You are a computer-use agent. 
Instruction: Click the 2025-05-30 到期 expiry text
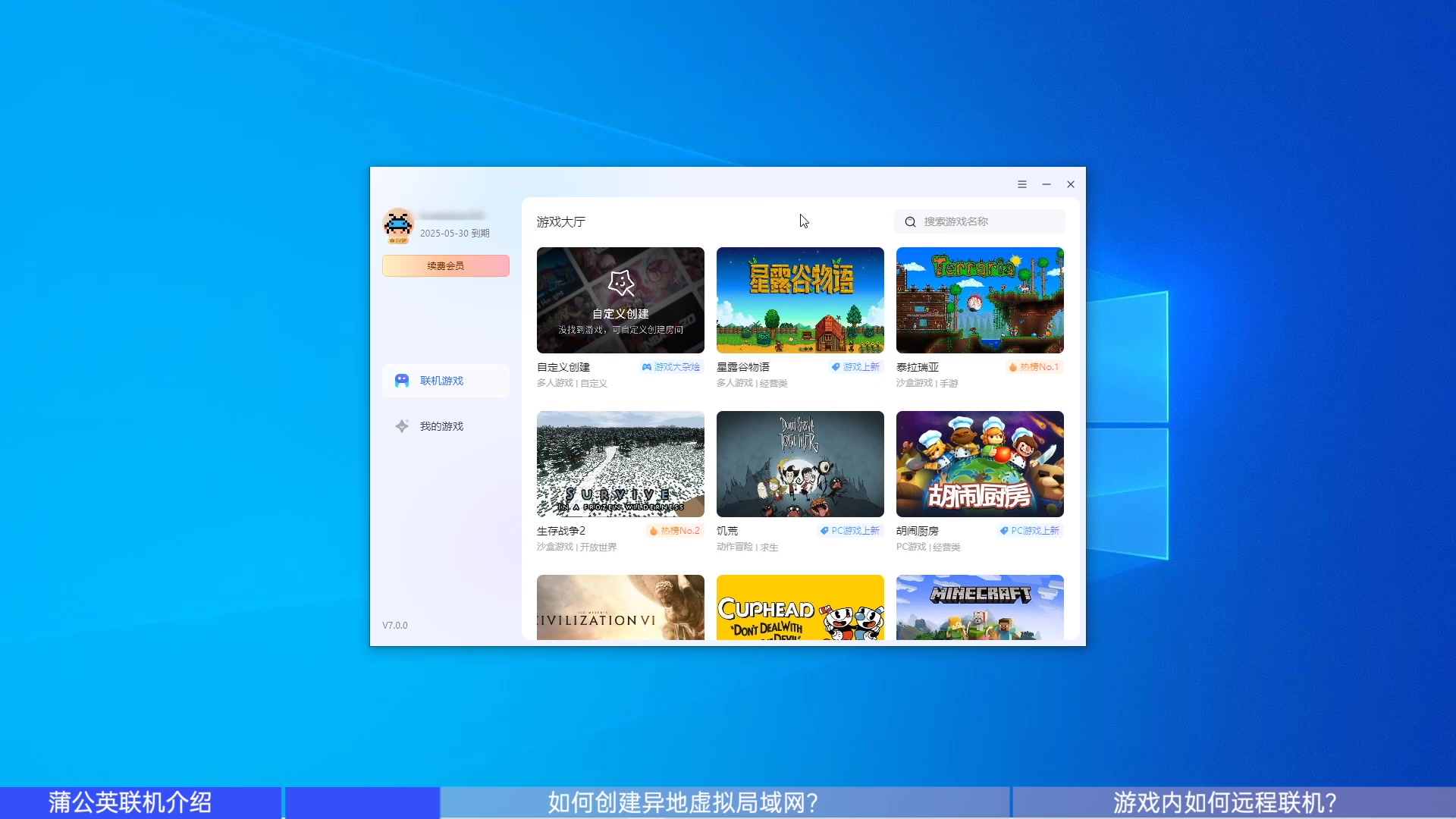pos(455,234)
